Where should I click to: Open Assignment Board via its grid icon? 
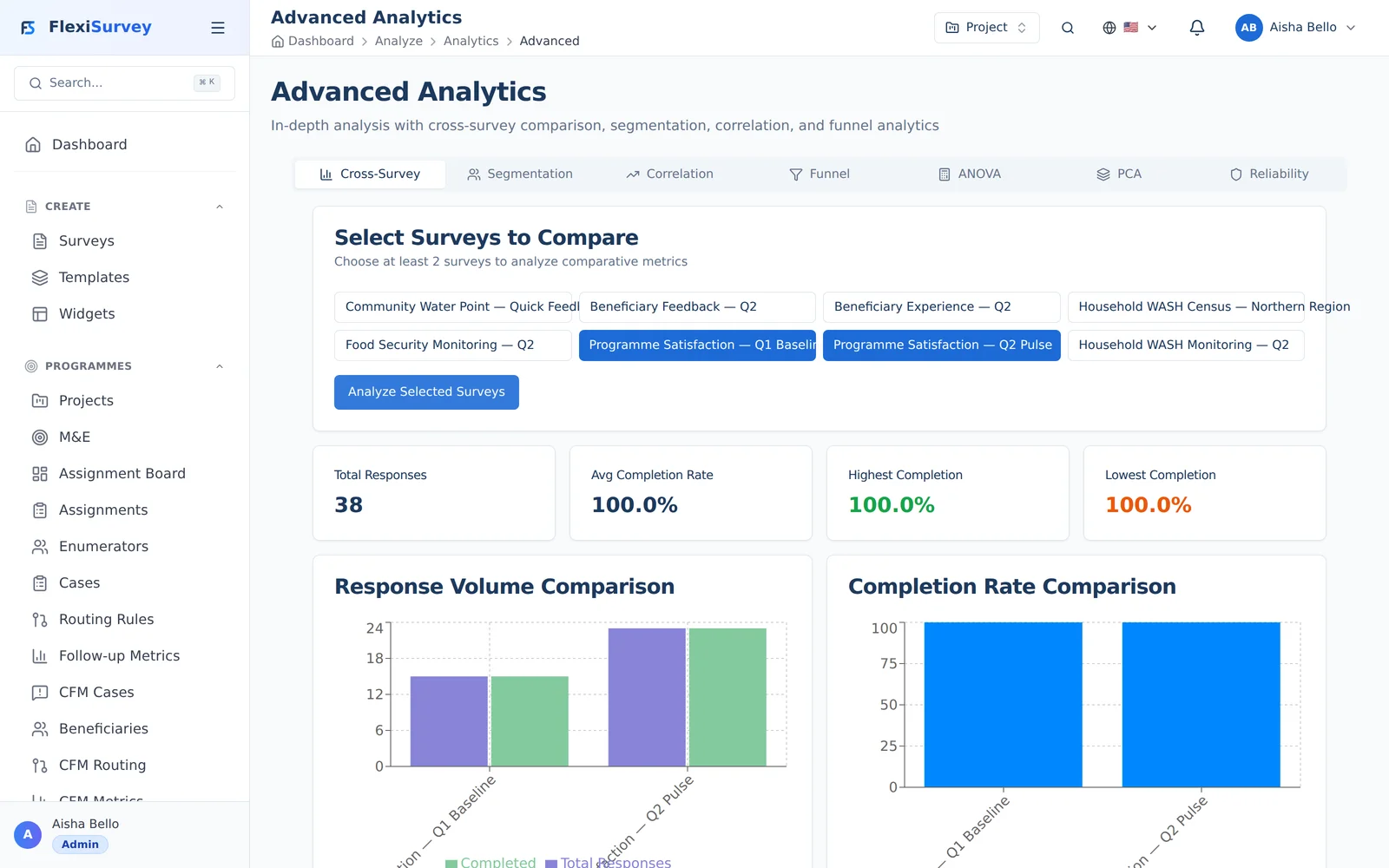pyautogui.click(x=40, y=474)
